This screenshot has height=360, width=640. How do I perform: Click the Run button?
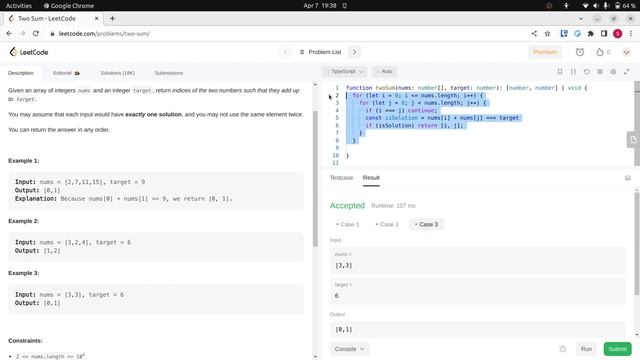(586, 349)
